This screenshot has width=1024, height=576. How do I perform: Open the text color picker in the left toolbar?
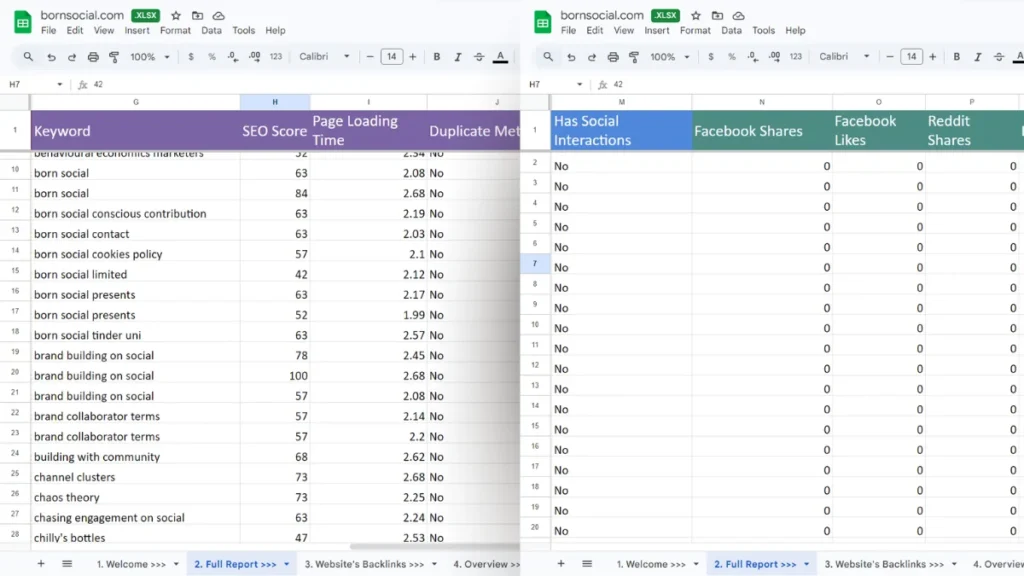500,57
